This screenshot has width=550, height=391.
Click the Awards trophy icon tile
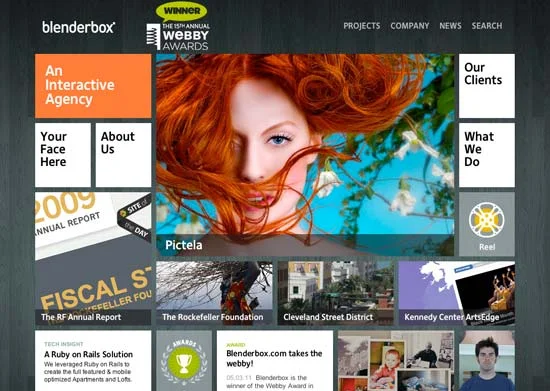[x=184, y=360]
